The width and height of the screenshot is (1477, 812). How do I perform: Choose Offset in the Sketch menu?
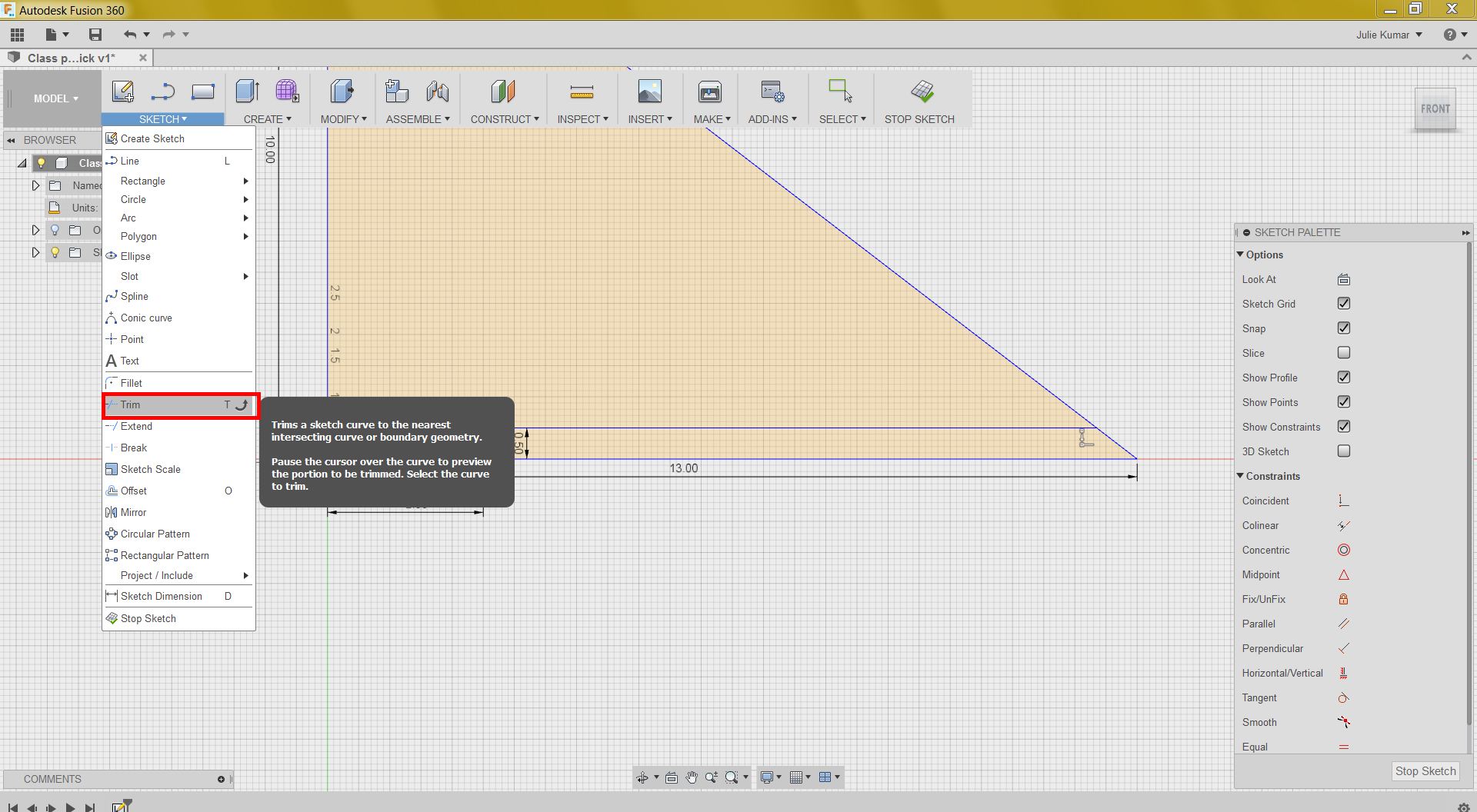178,491
